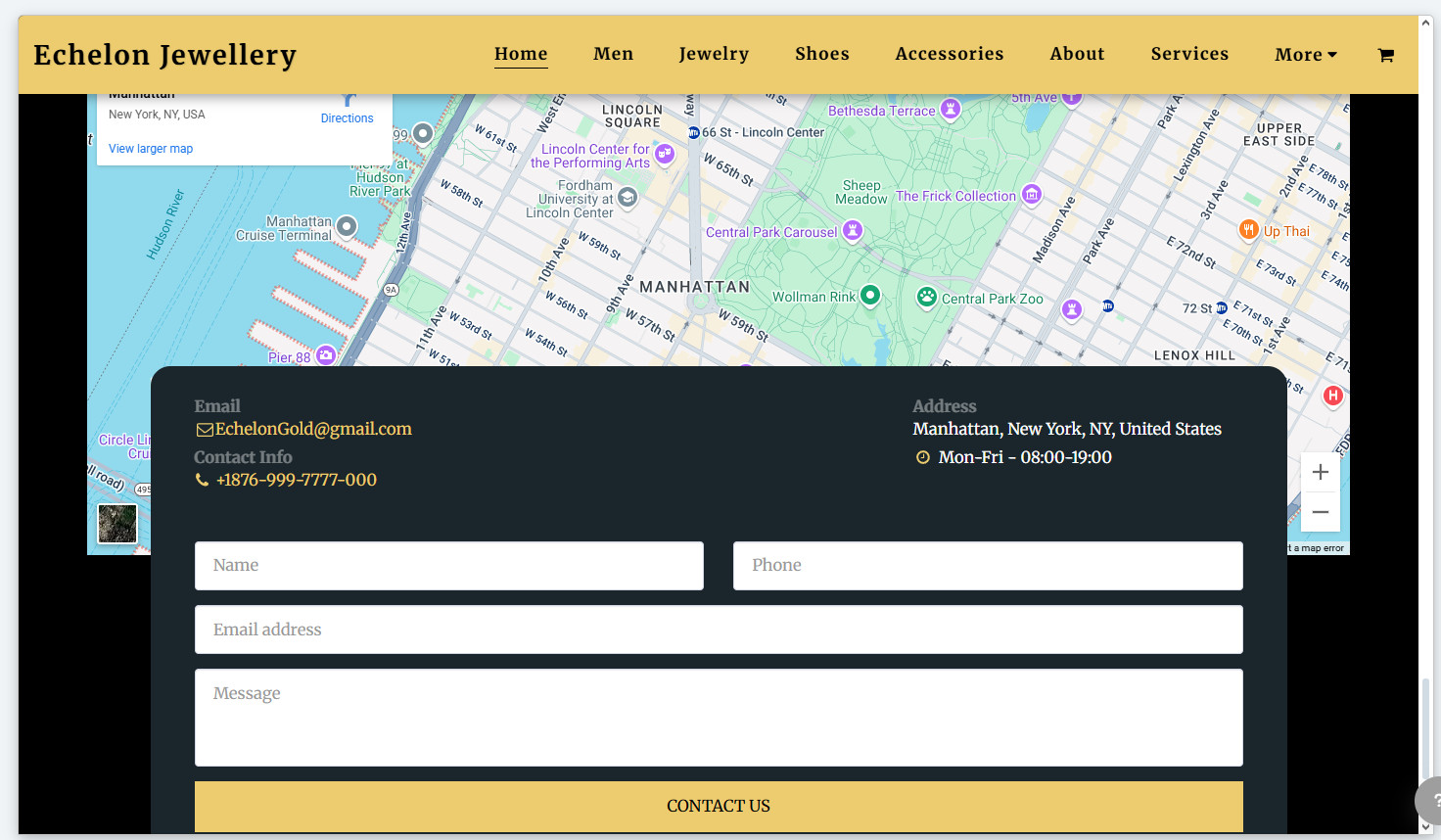Viewport: 1441px width, 840px height.
Task: Click the Pier 88 camera marker
Action: tap(326, 355)
